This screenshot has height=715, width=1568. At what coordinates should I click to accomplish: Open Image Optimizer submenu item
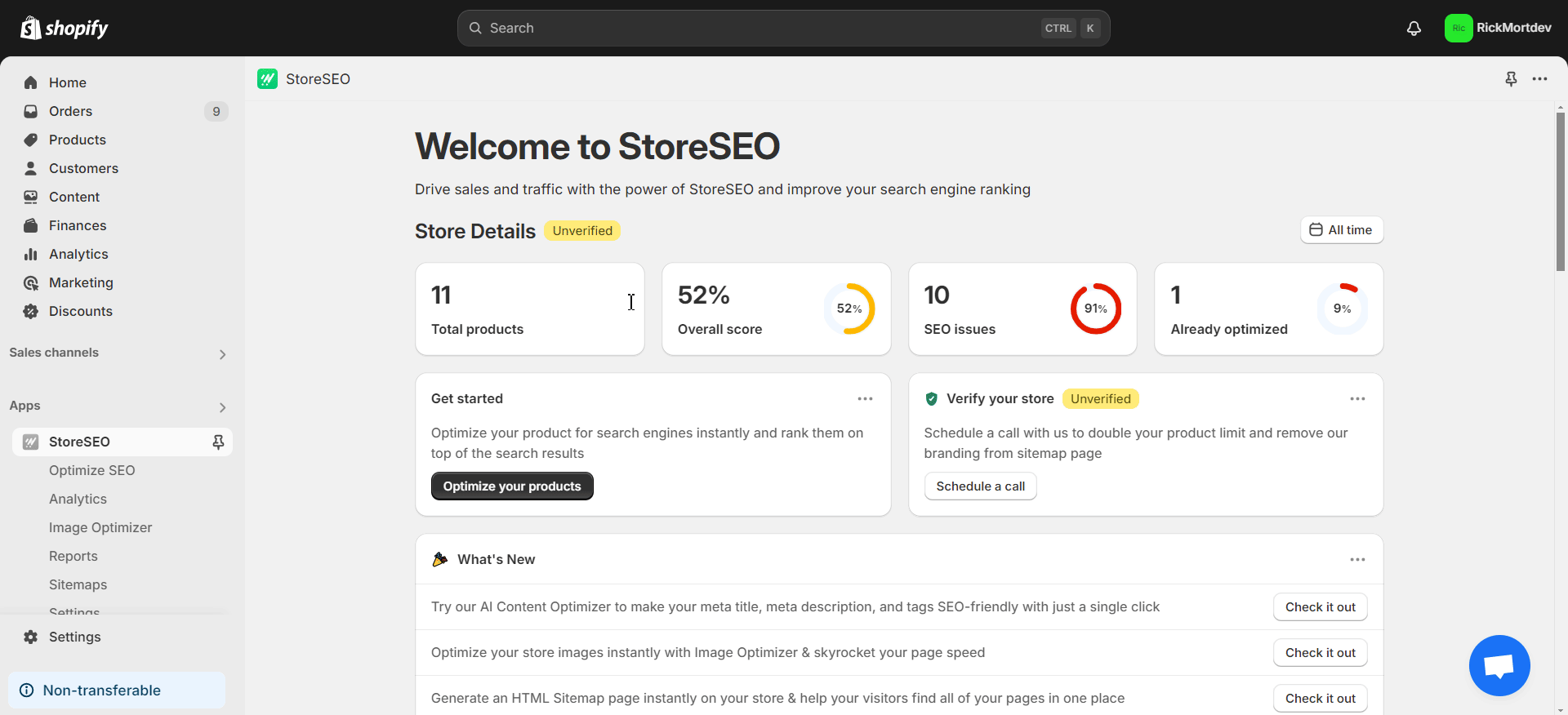[100, 527]
